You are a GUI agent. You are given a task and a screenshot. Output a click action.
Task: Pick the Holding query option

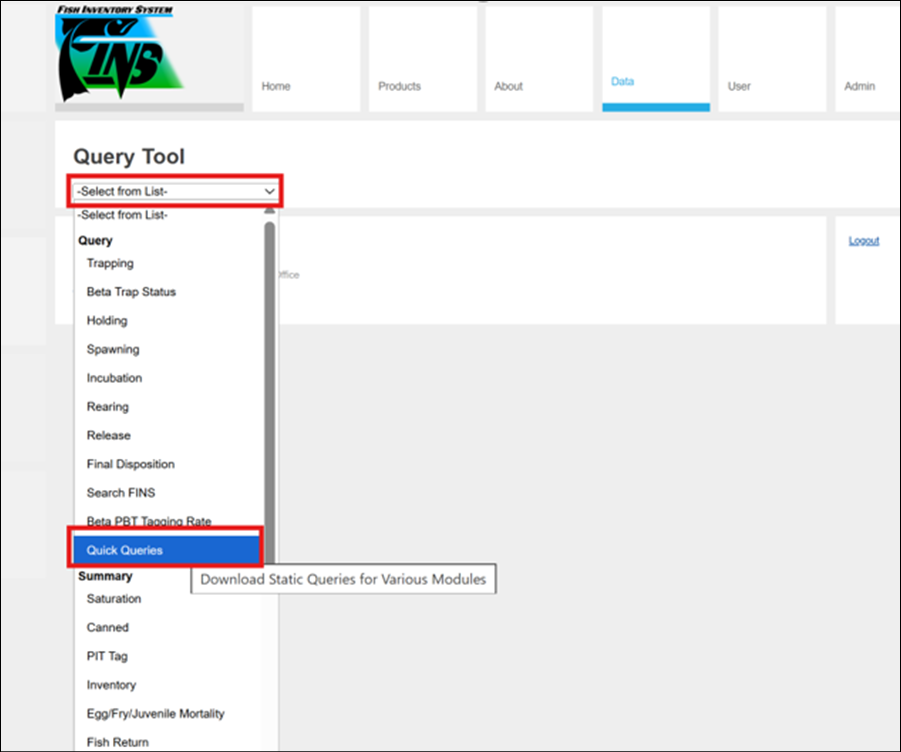[107, 321]
